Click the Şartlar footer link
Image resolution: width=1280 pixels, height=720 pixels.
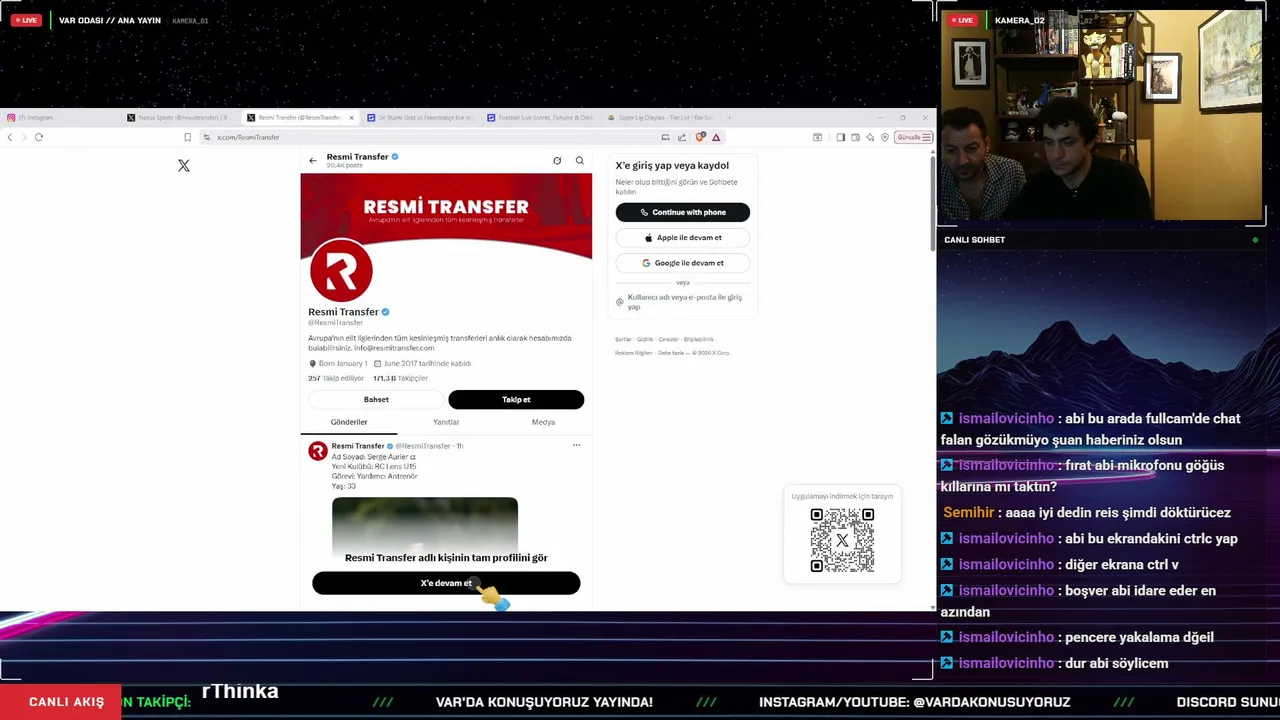point(623,340)
